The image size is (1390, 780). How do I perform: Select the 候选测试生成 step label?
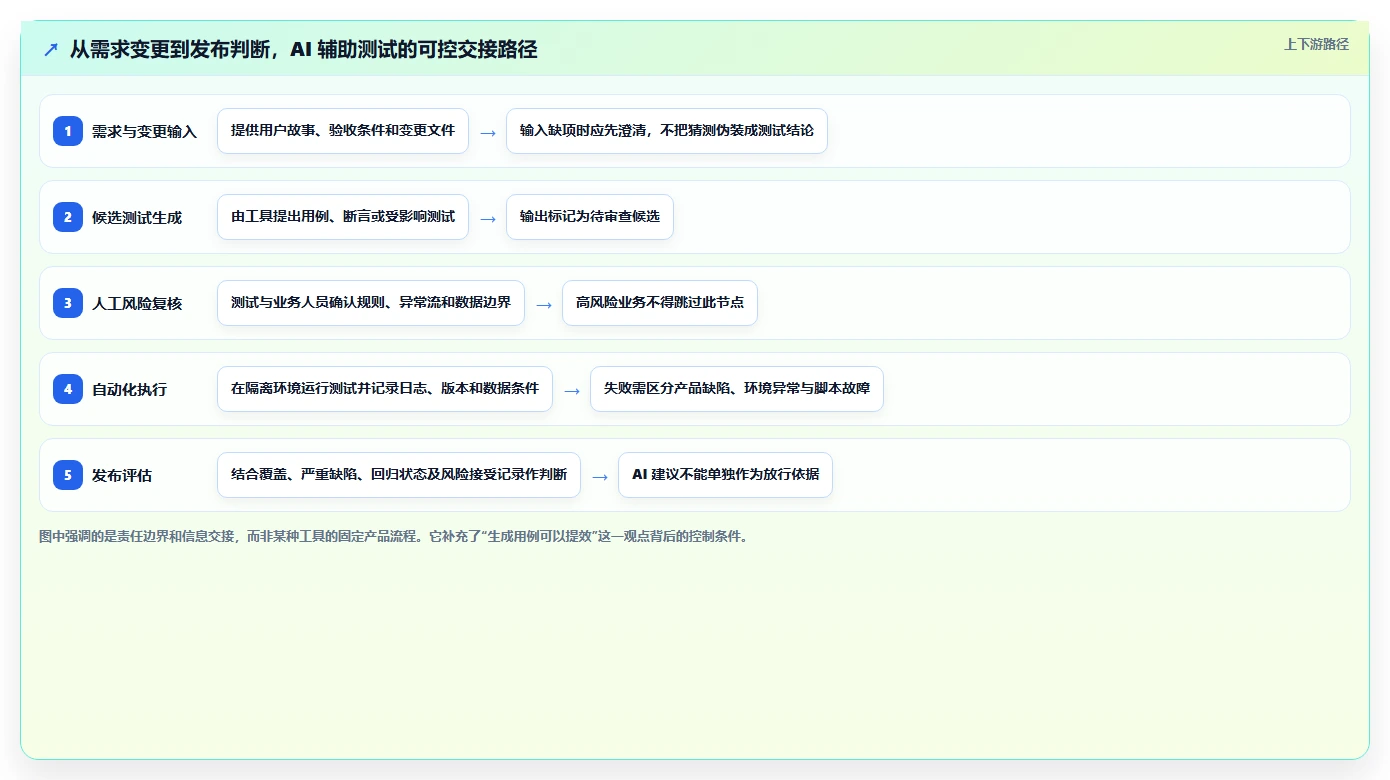[137, 217]
